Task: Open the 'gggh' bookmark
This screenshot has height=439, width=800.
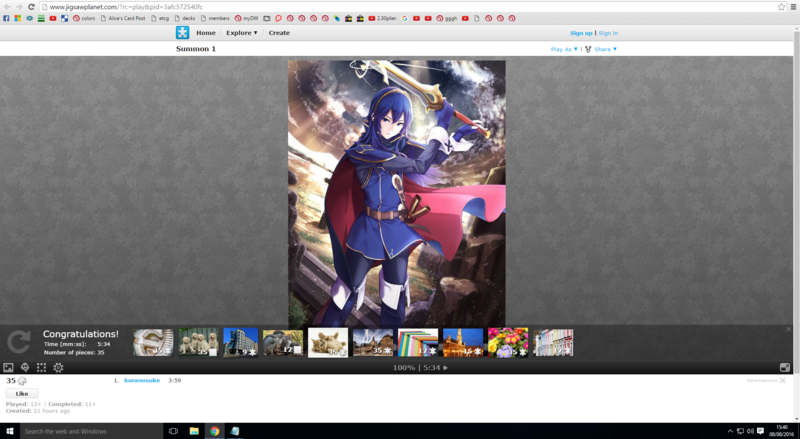Action: (x=447, y=18)
